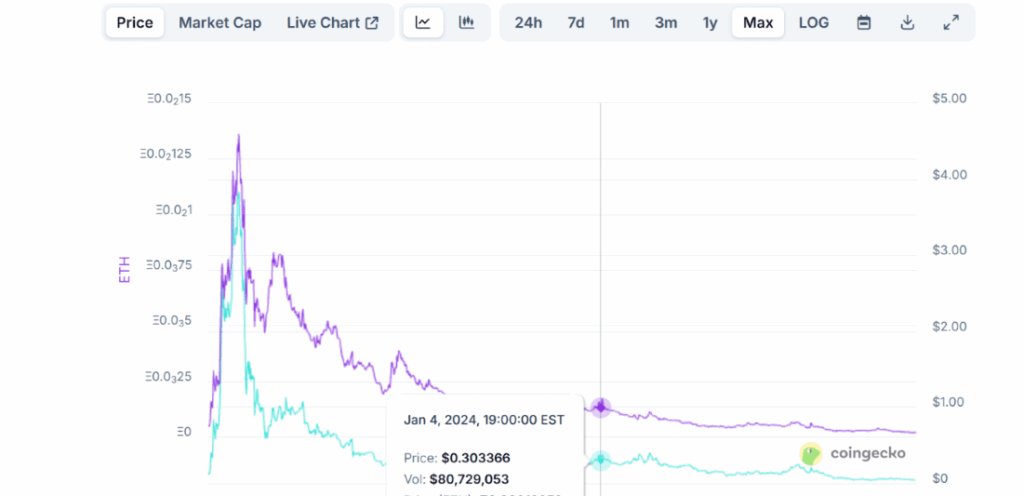Set time range to 1y
Image resolution: width=1024 pixels, height=496 pixels.
click(710, 23)
